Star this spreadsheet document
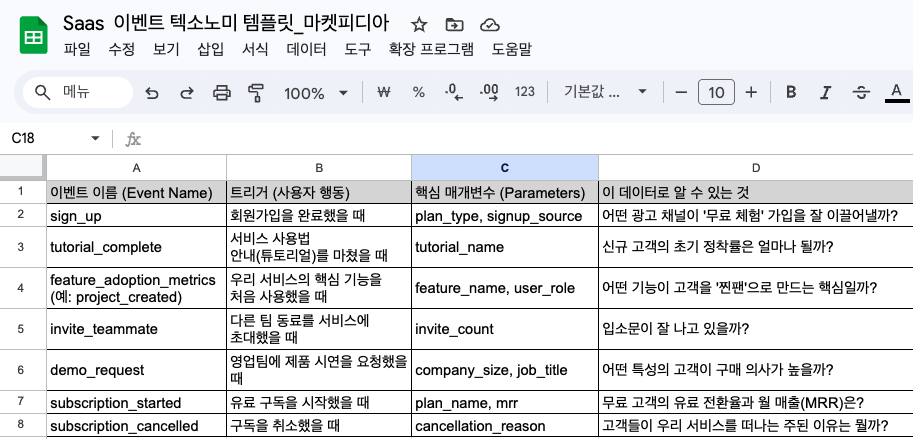Image resolution: width=913 pixels, height=439 pixels. 419,24
